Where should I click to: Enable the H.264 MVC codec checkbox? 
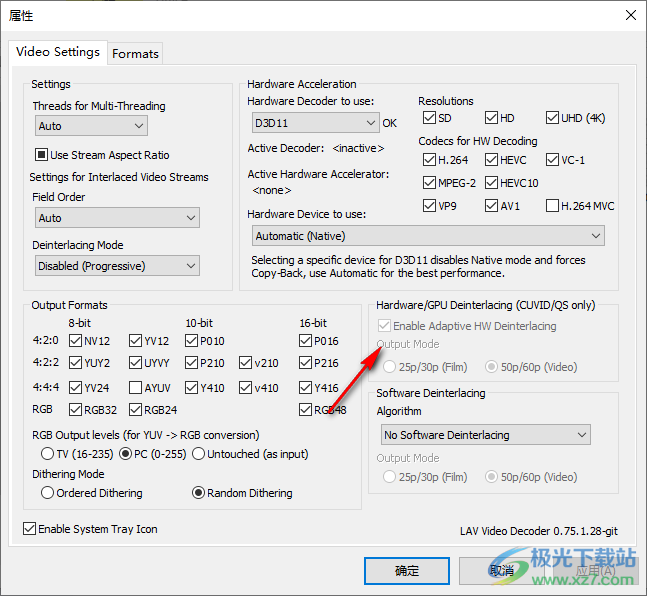tap(552, 206)
